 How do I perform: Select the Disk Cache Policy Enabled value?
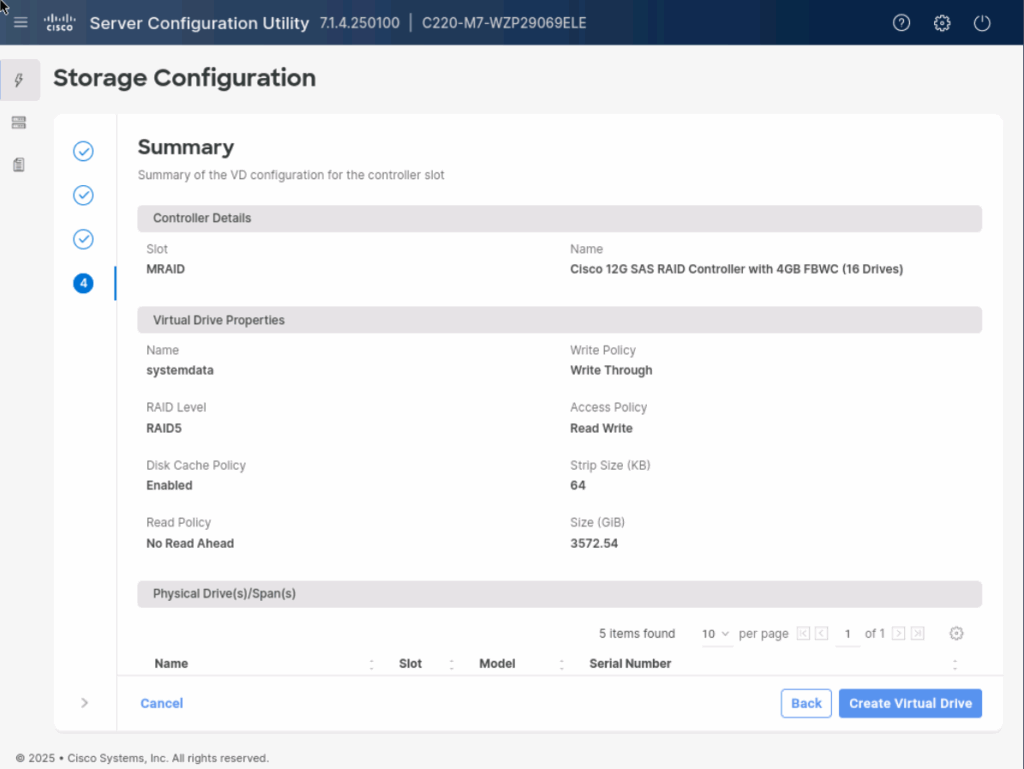tap(169, 485)
